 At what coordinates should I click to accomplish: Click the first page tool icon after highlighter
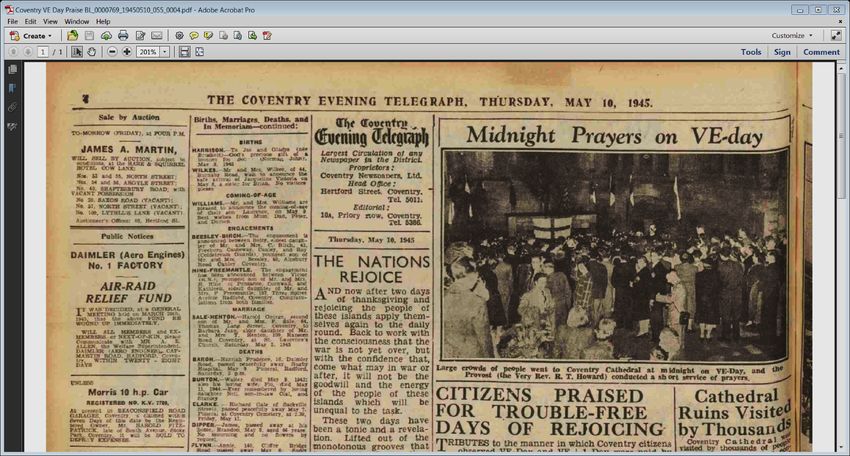click(x=223, y=36)
